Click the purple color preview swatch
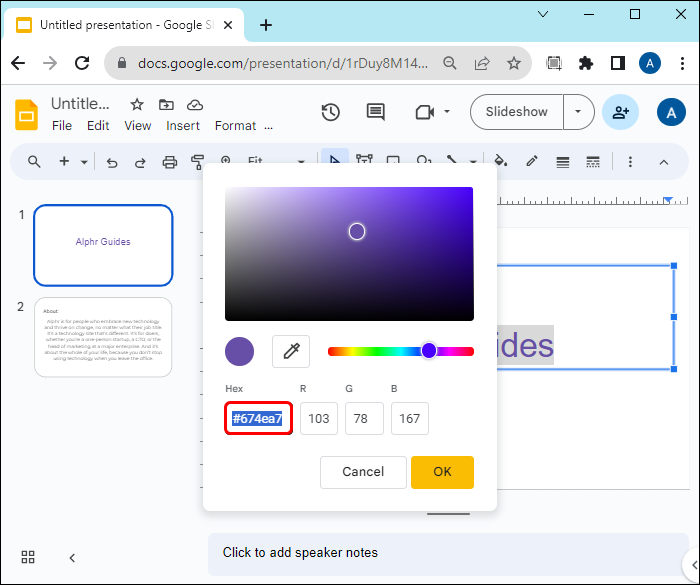This screenshot has width=700, height=585. (239, 351)
